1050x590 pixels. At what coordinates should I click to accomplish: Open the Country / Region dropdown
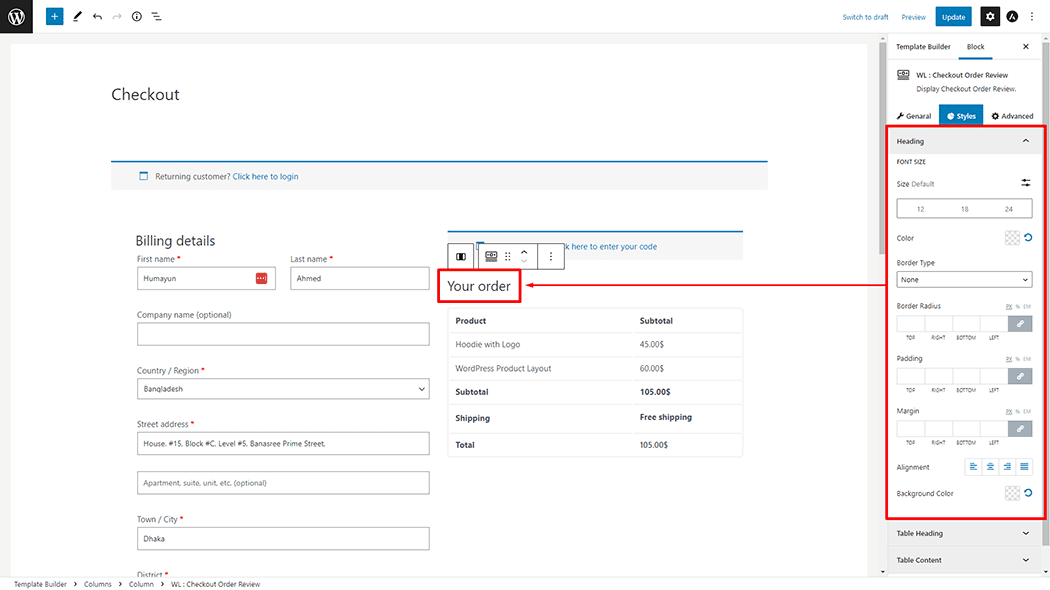(x=283, y=389)
